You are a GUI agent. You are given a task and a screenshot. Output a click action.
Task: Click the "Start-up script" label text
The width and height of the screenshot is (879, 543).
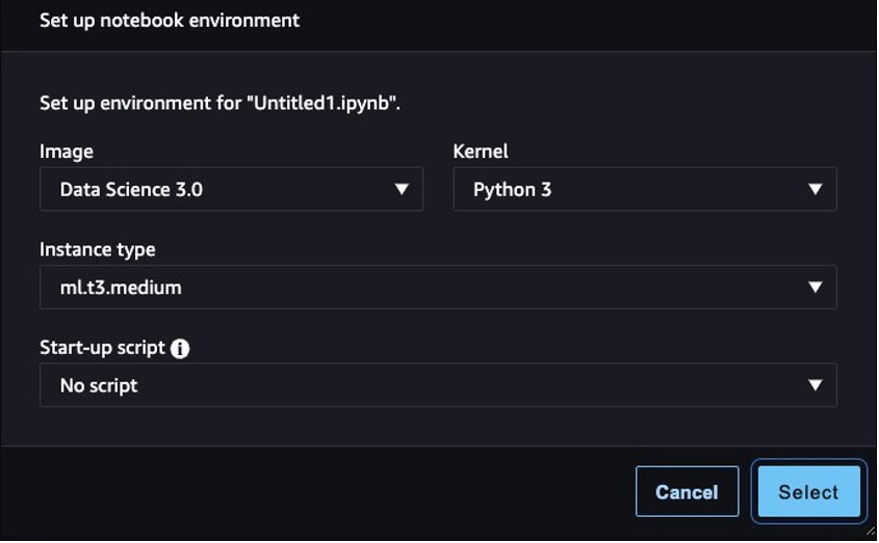click(103, 348)
